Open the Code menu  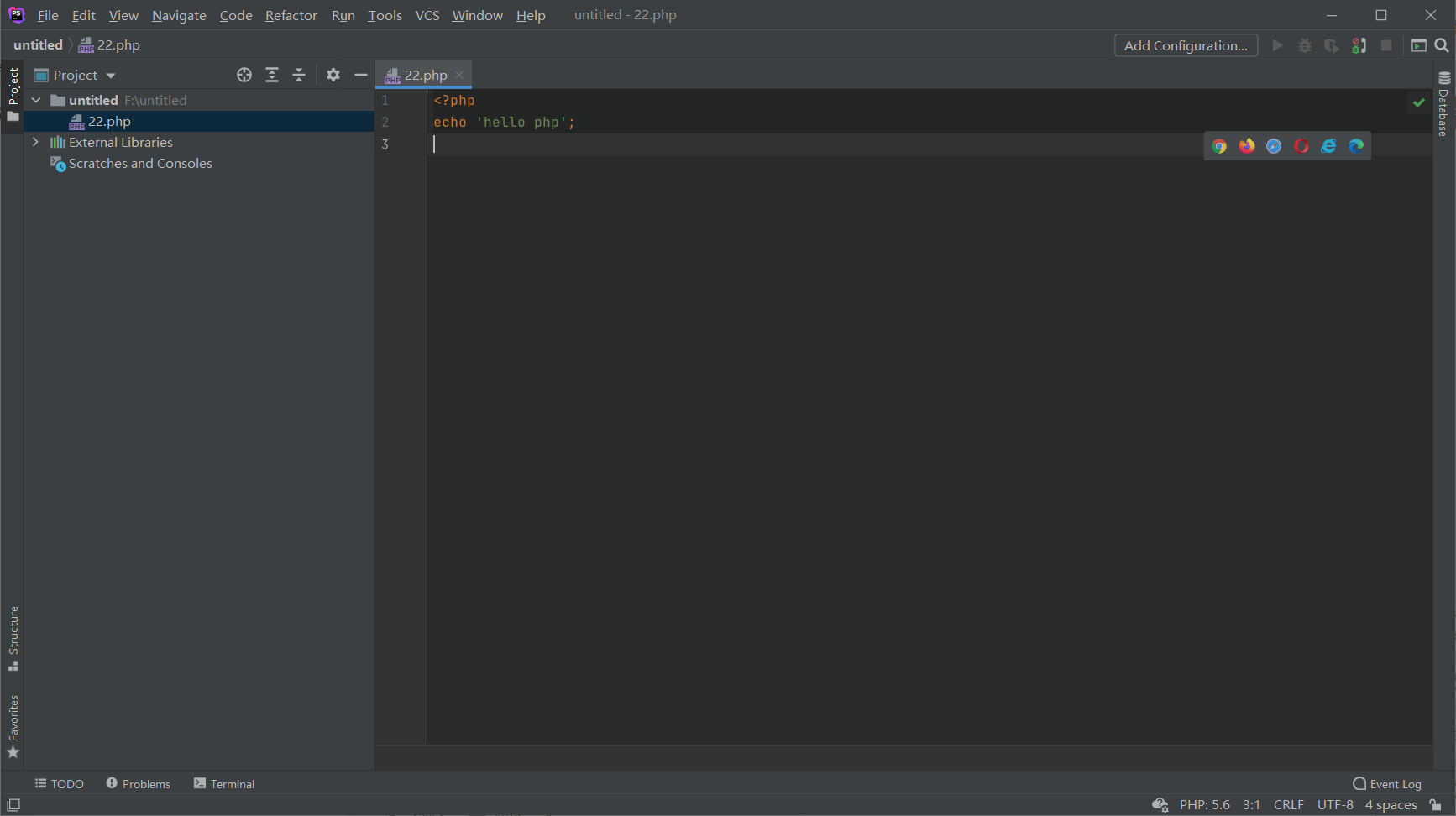(x=236, y=15)
